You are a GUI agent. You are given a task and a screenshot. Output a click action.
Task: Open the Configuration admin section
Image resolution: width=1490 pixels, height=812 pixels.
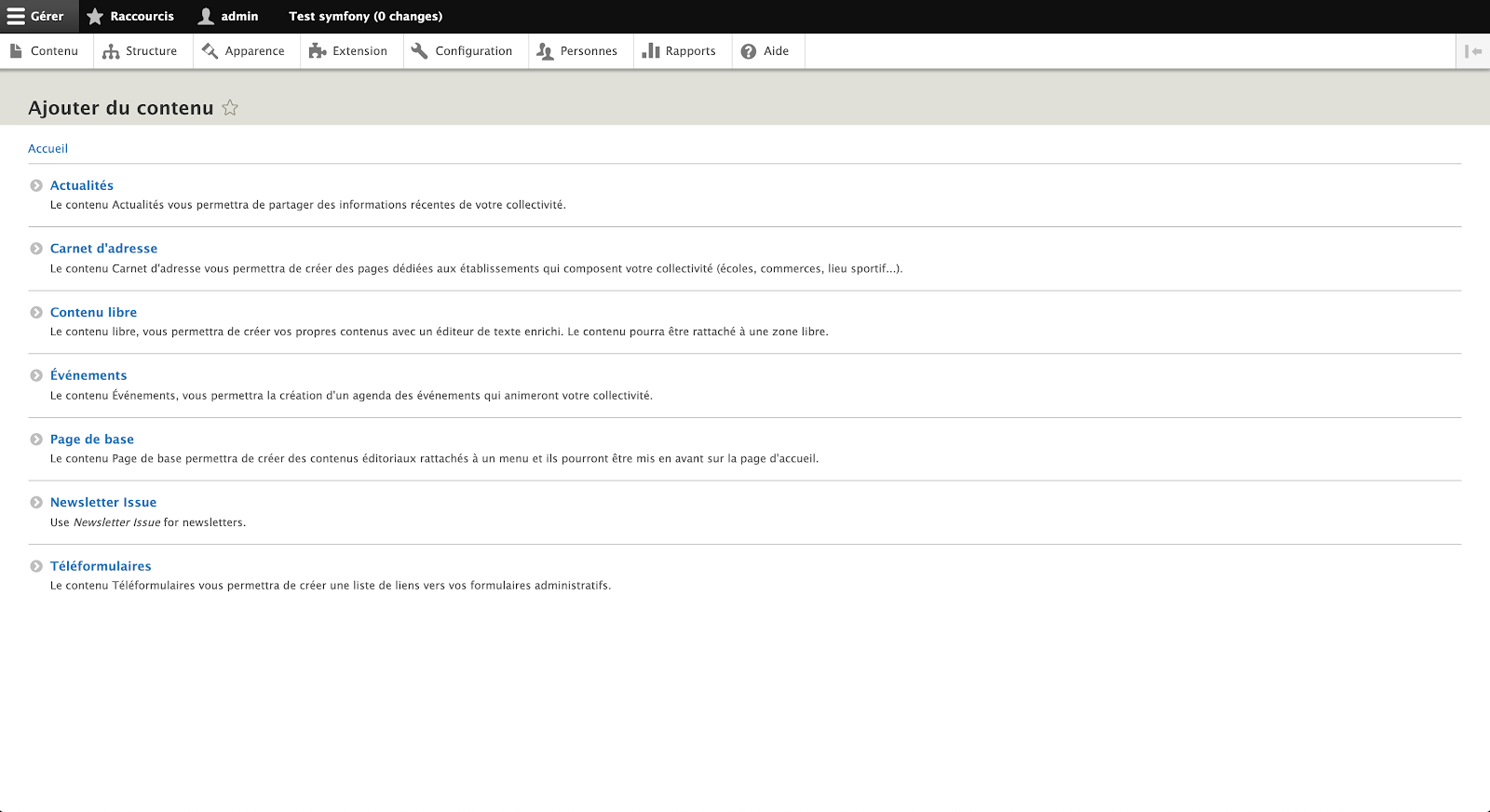474,51
